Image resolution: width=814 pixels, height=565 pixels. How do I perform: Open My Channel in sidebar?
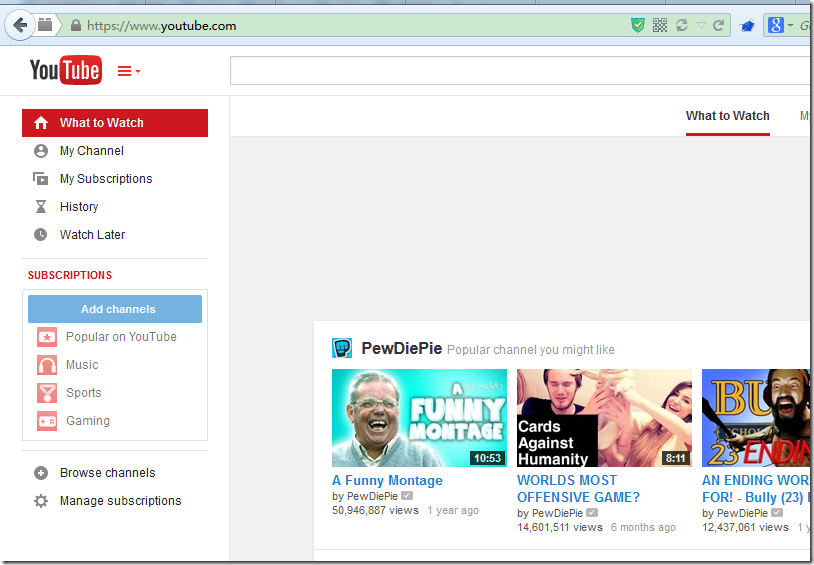(x=92, y=151)
